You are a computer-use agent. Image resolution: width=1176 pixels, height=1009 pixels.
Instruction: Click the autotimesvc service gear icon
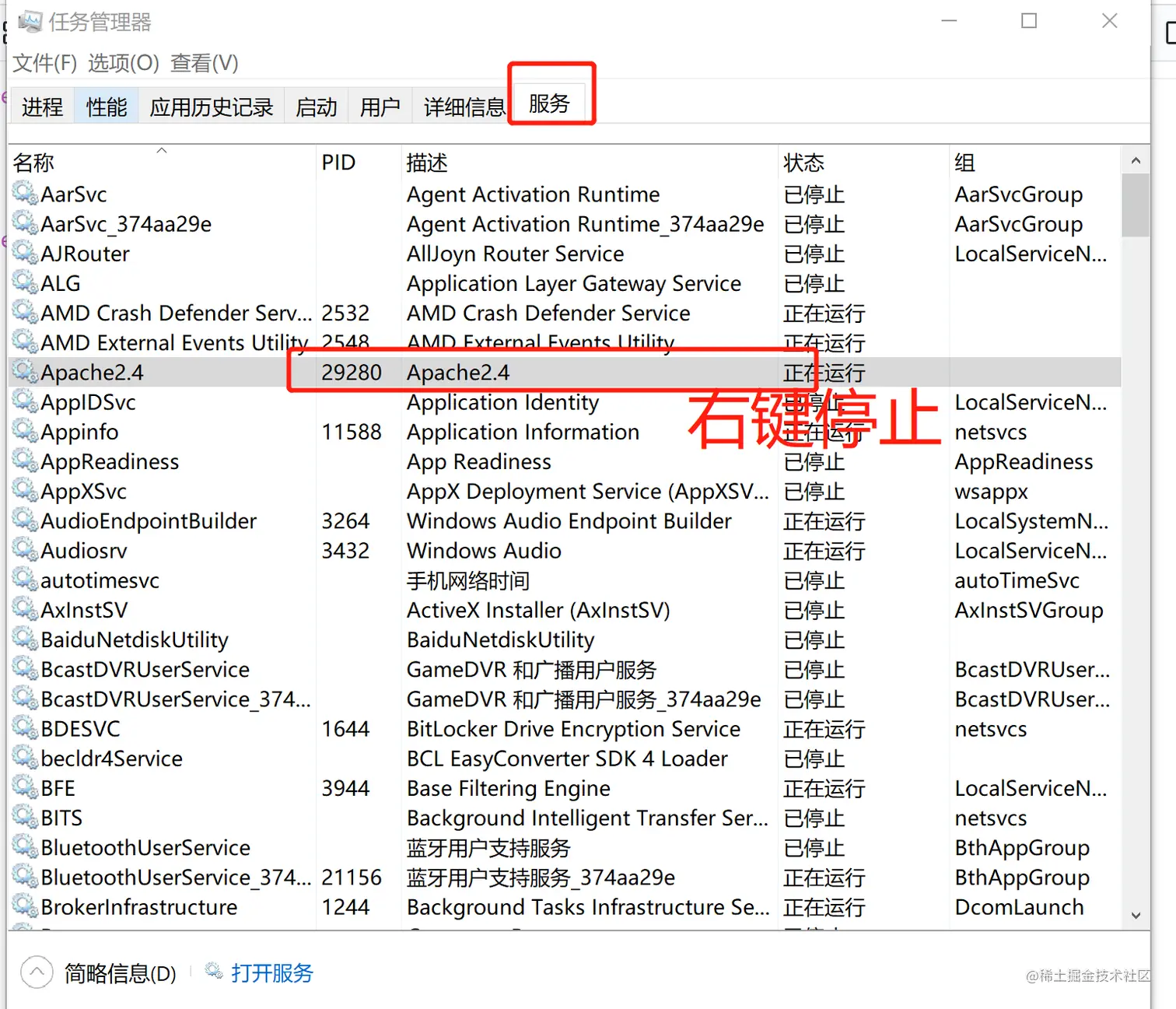[x=25, y=580]
